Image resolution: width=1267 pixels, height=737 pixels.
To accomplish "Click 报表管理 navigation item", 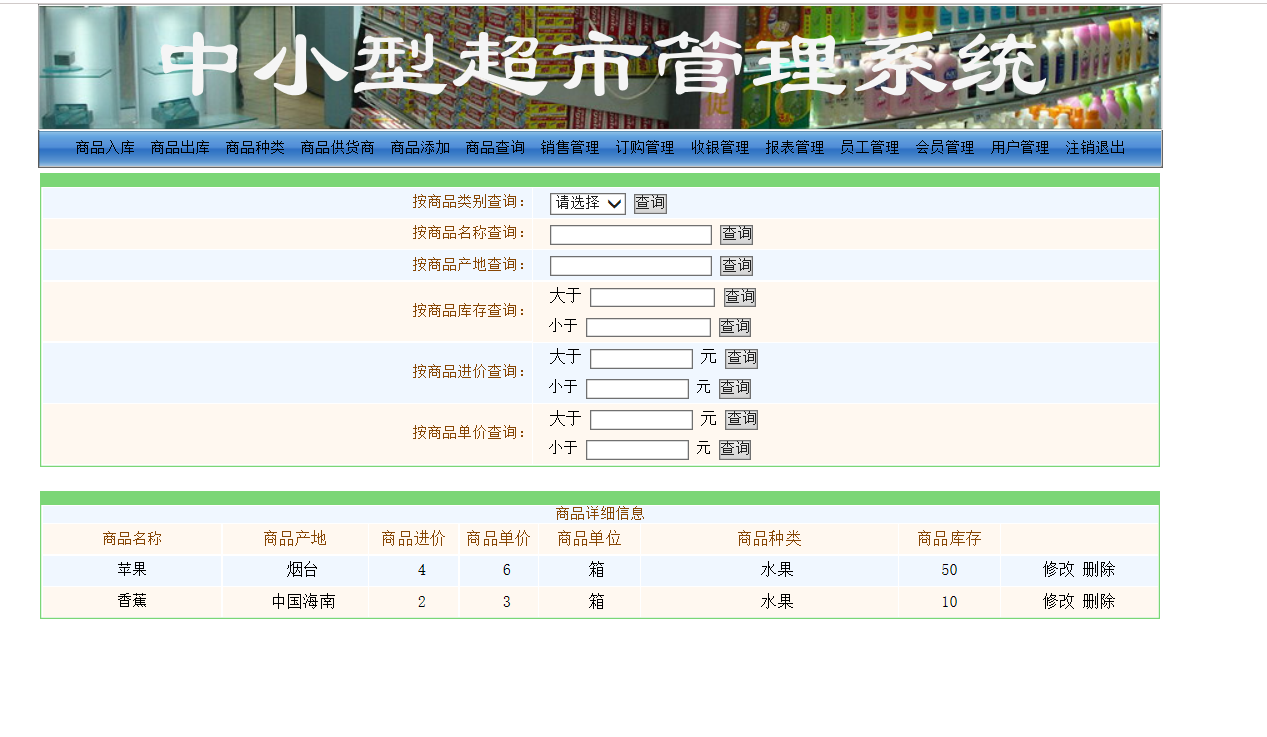I will coord(795,148).
